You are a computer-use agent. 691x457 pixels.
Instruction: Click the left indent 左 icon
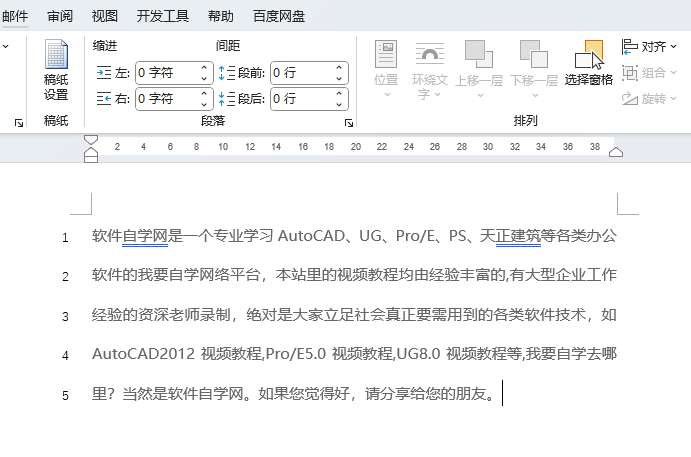click(x=104, y=72)
